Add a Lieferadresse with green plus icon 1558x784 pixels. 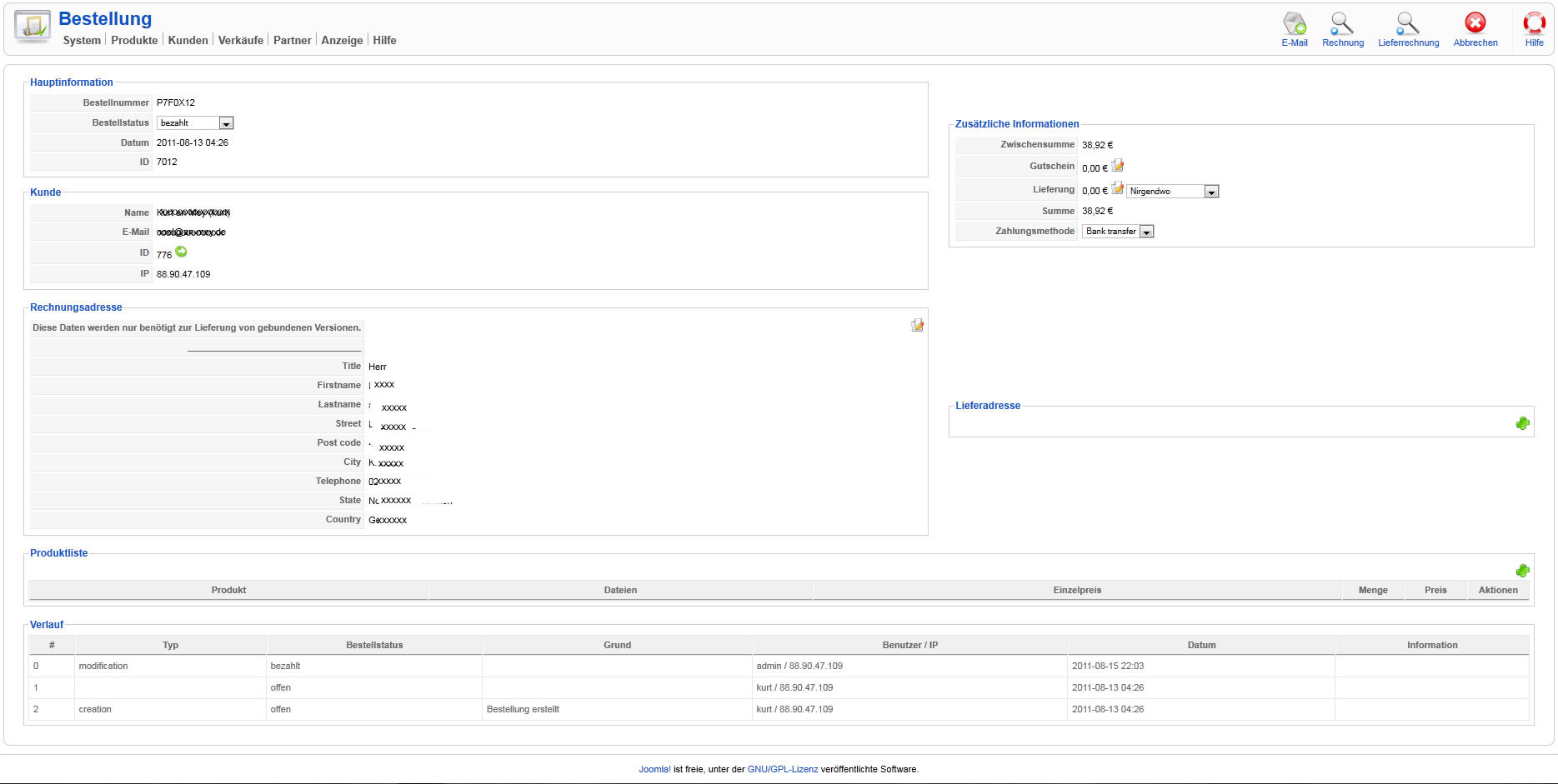pos(1522,423)
